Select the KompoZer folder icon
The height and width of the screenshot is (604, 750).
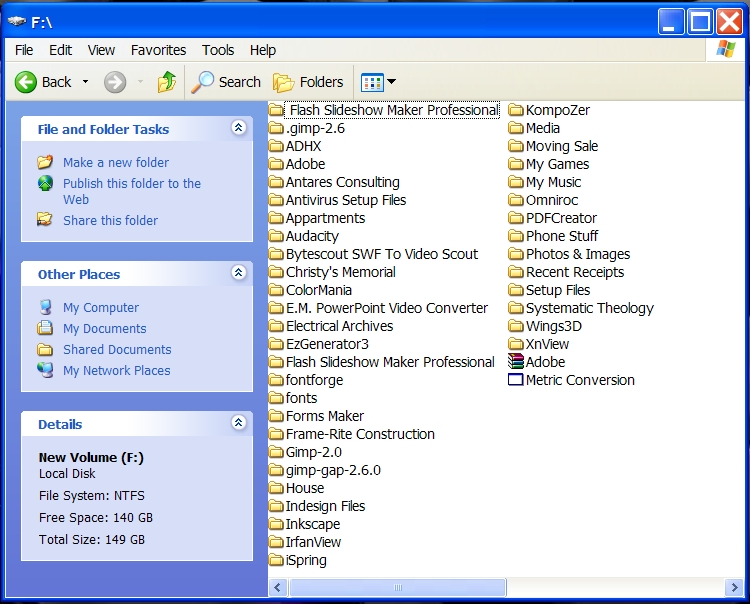coord(516,110)
